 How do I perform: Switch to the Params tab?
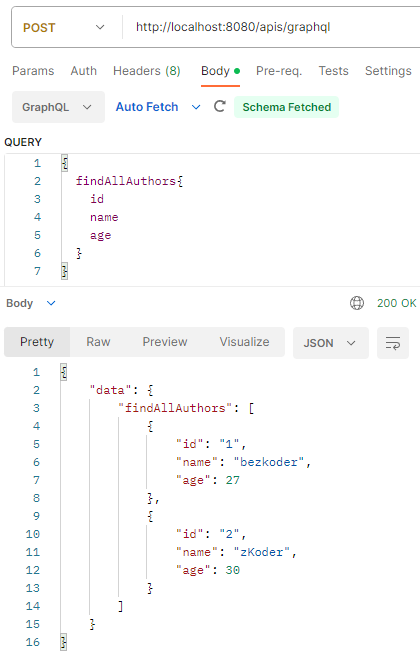tap(33, 71)
